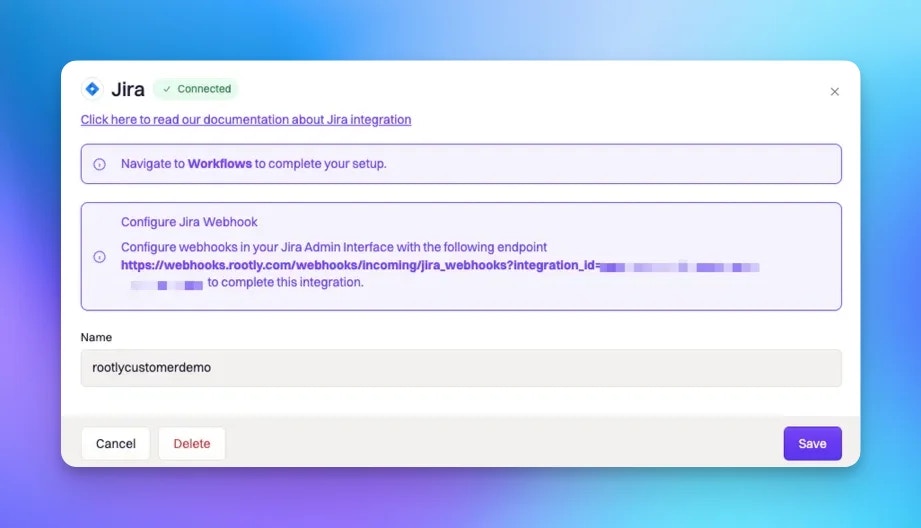Click the Jira logo icon

coord(92,89)
